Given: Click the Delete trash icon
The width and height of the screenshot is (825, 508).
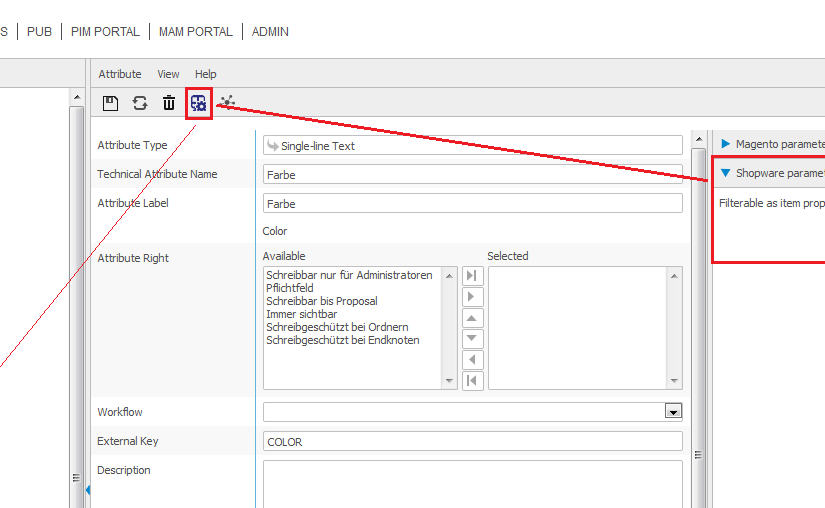Looking at the screenshot, I should (169, 103).
